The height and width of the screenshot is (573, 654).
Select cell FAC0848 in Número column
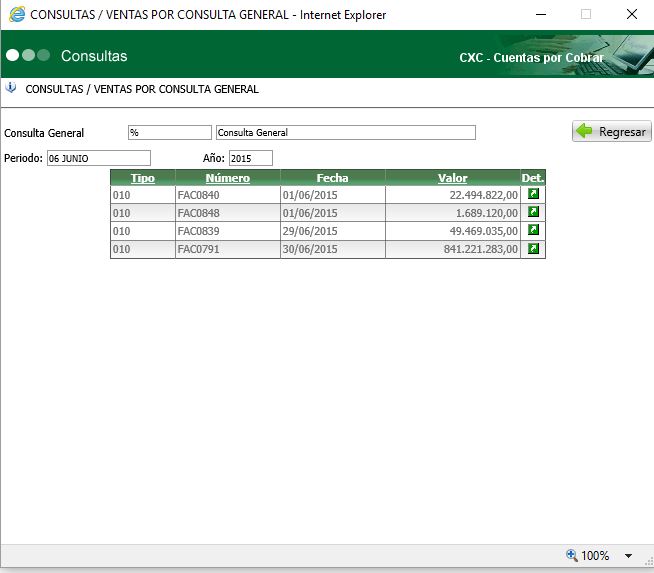pos(228,213)
